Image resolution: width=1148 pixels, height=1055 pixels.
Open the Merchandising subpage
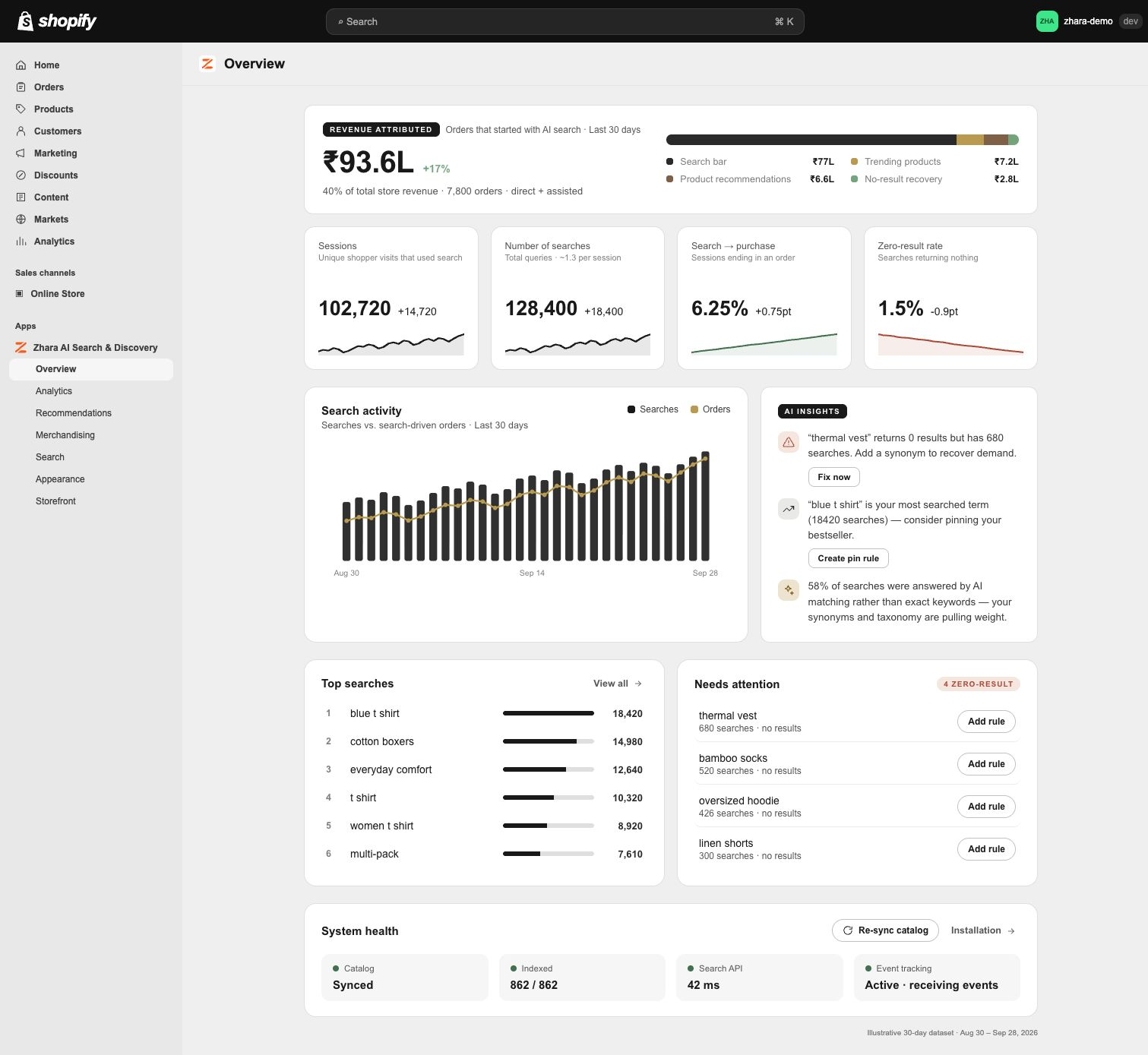click(x=65, y=435)
